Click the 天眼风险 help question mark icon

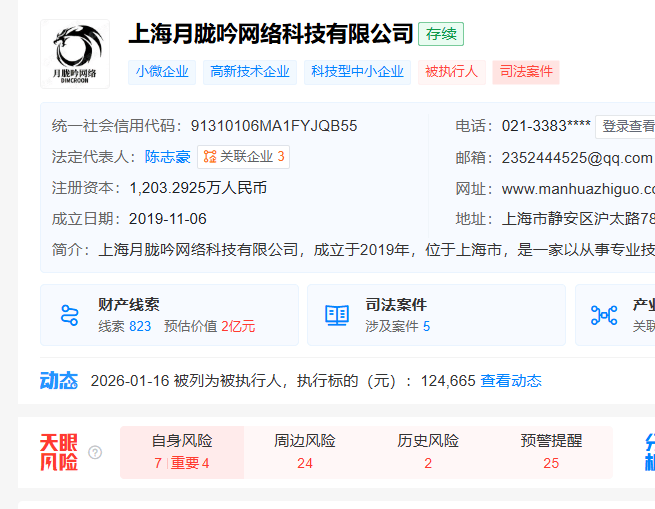tap(95, 452)
